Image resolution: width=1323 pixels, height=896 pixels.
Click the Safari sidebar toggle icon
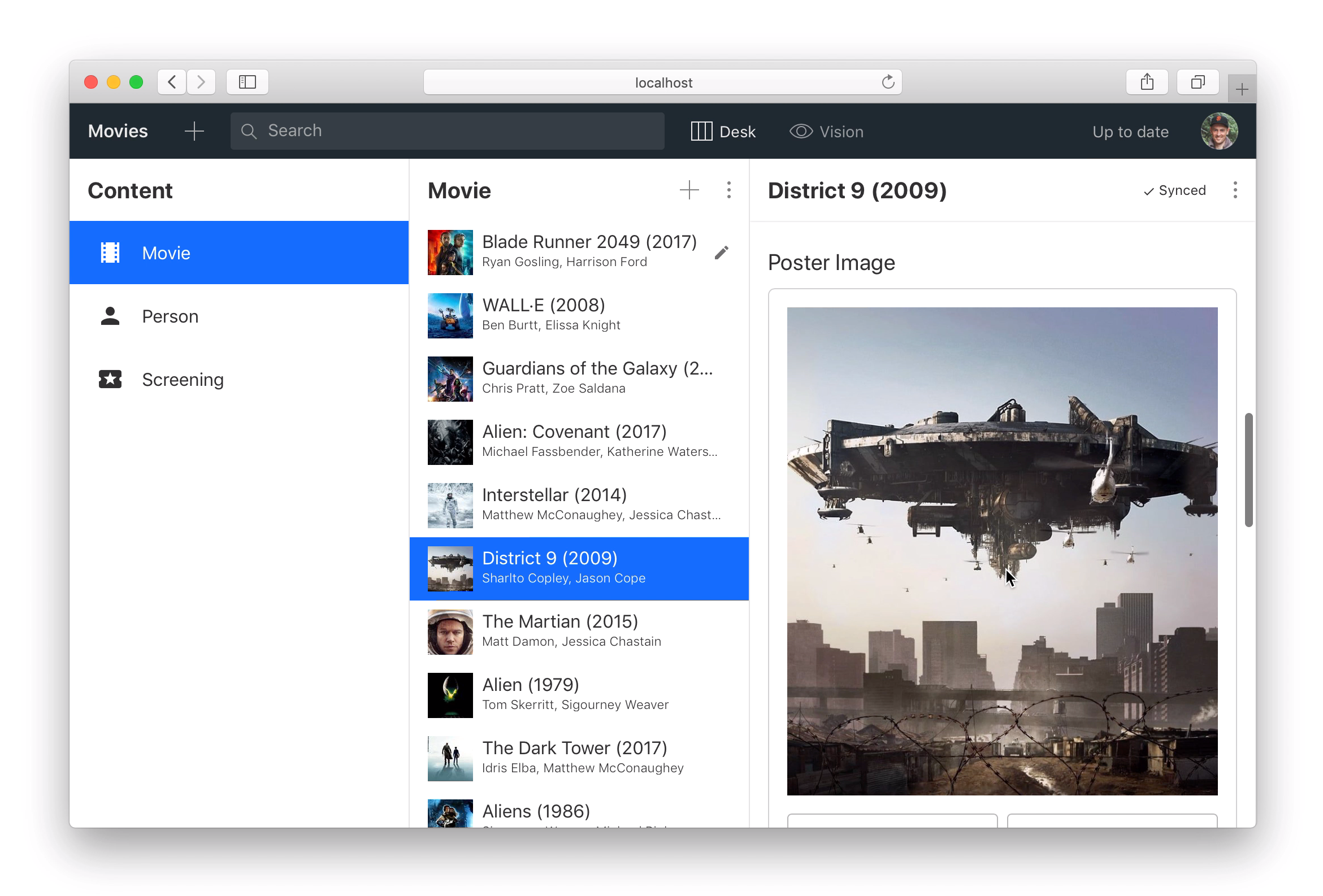point(247,82)
